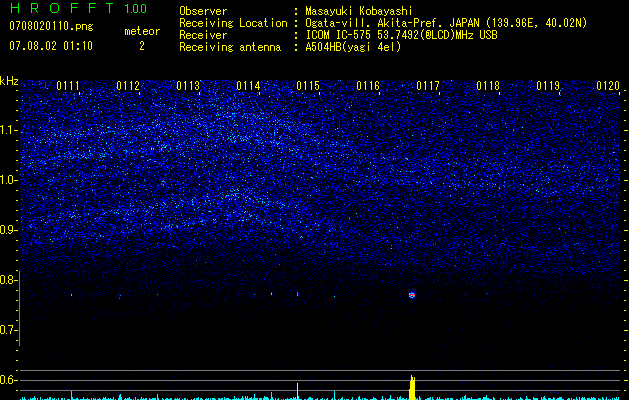Click the 0120 time marker
Viewport: 629px width, 400px height.
point(608,86)
